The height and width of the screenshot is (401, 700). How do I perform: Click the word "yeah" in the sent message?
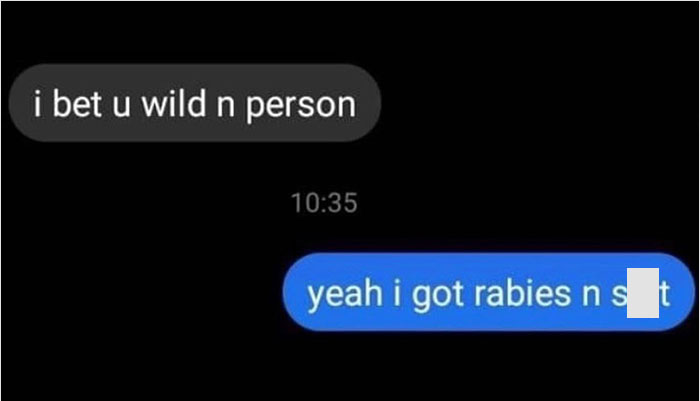click(345, 296)
